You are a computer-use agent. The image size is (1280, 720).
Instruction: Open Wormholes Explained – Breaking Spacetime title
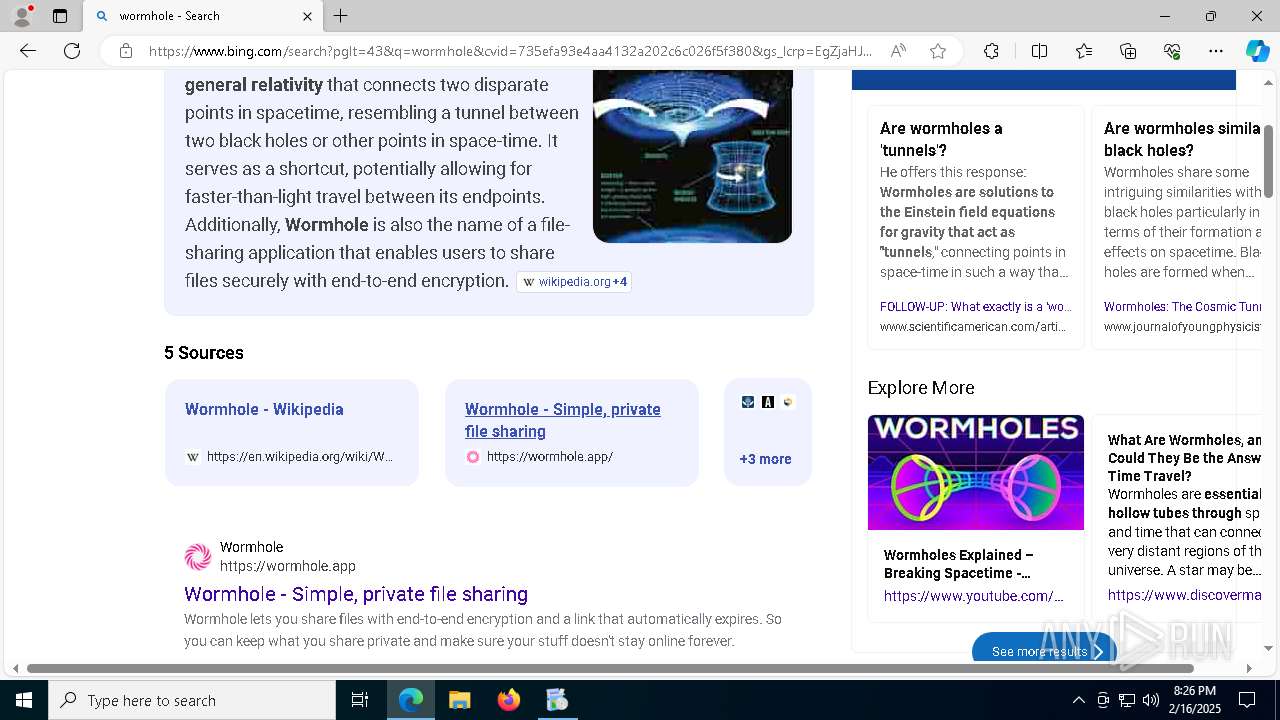[958, 564]
